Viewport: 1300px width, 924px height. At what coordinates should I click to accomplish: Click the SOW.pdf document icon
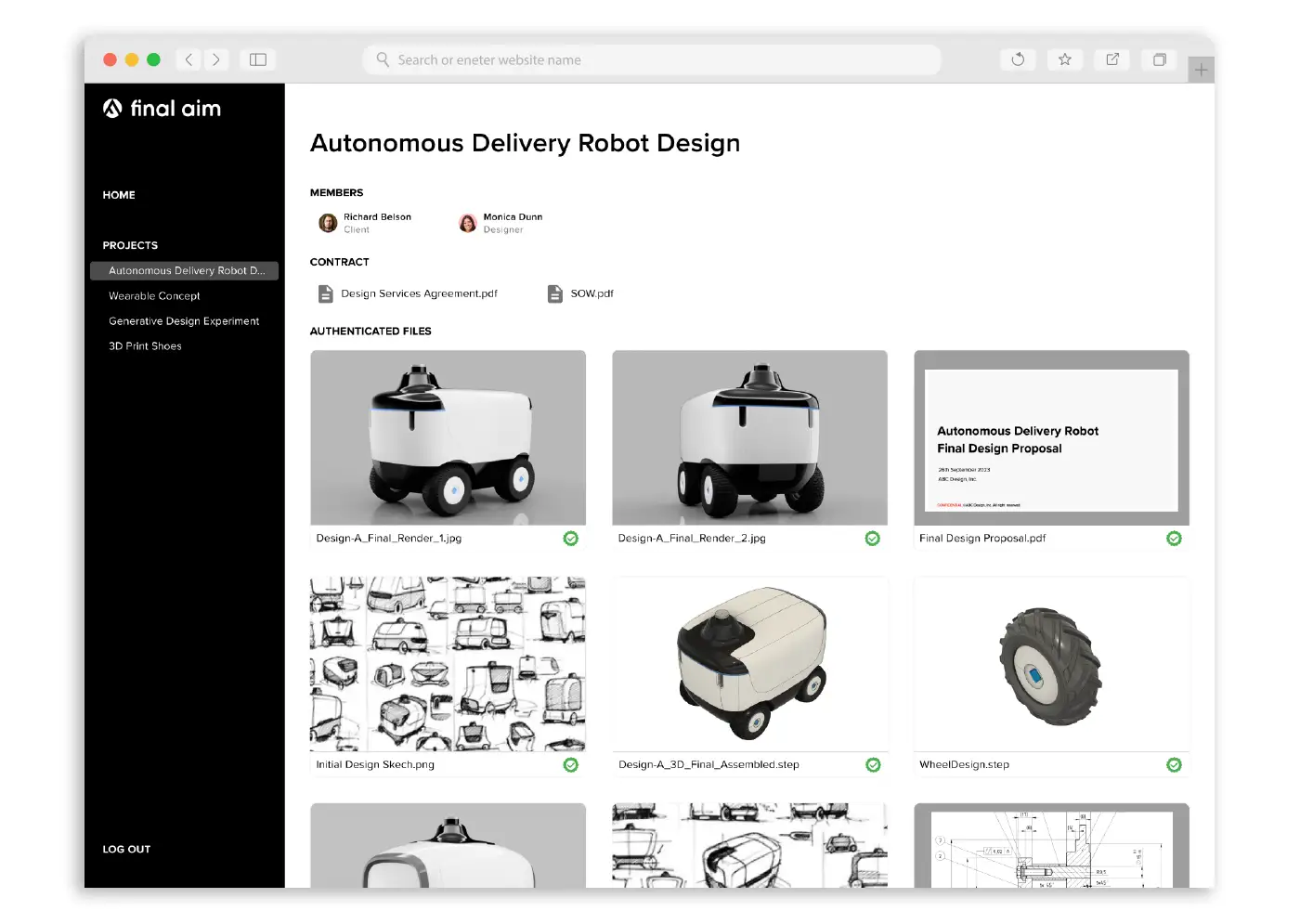[x=555, y=293]
